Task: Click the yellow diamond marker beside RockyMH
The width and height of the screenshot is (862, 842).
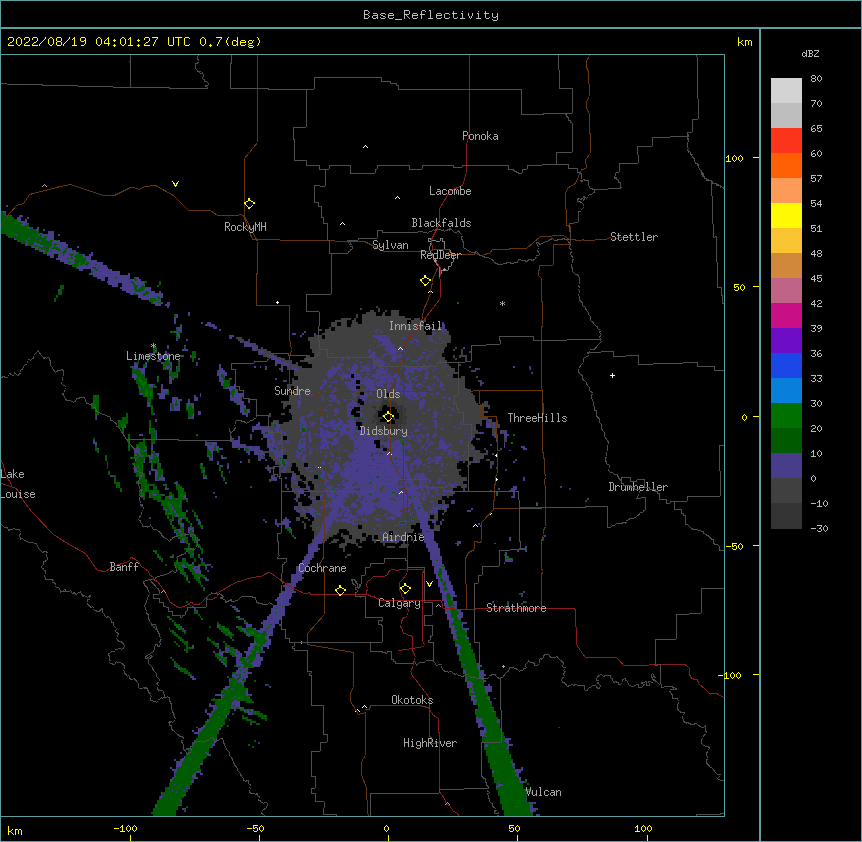Action: click(x=249, y=204)
